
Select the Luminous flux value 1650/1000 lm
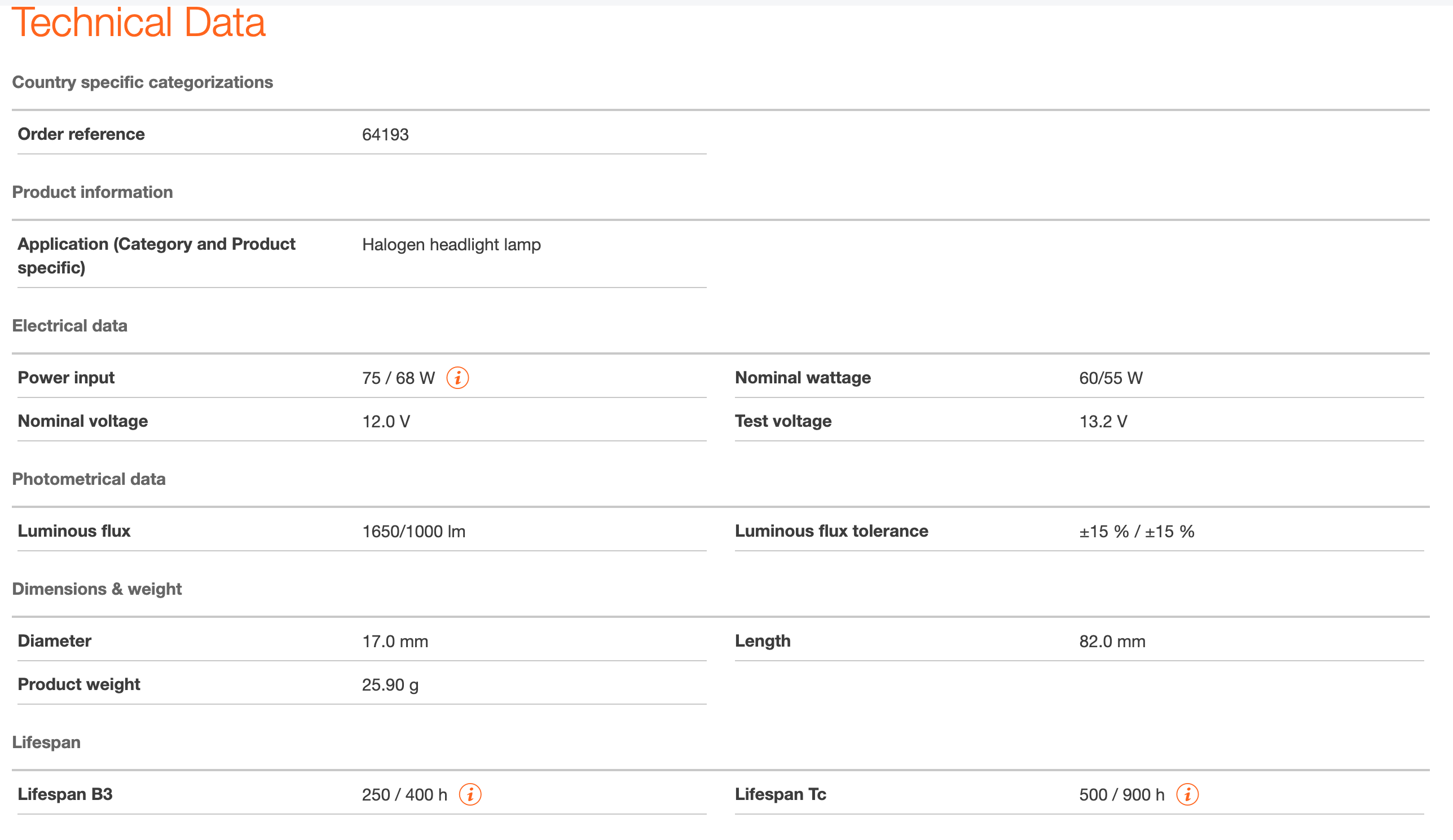[414, 531]
